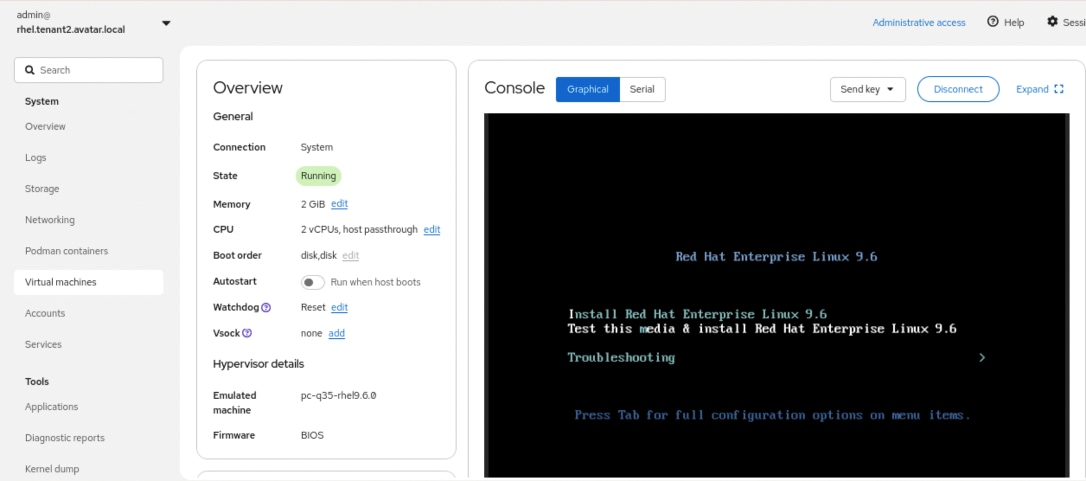
Task: Open Applications under Tools
Action: [51, 407]
